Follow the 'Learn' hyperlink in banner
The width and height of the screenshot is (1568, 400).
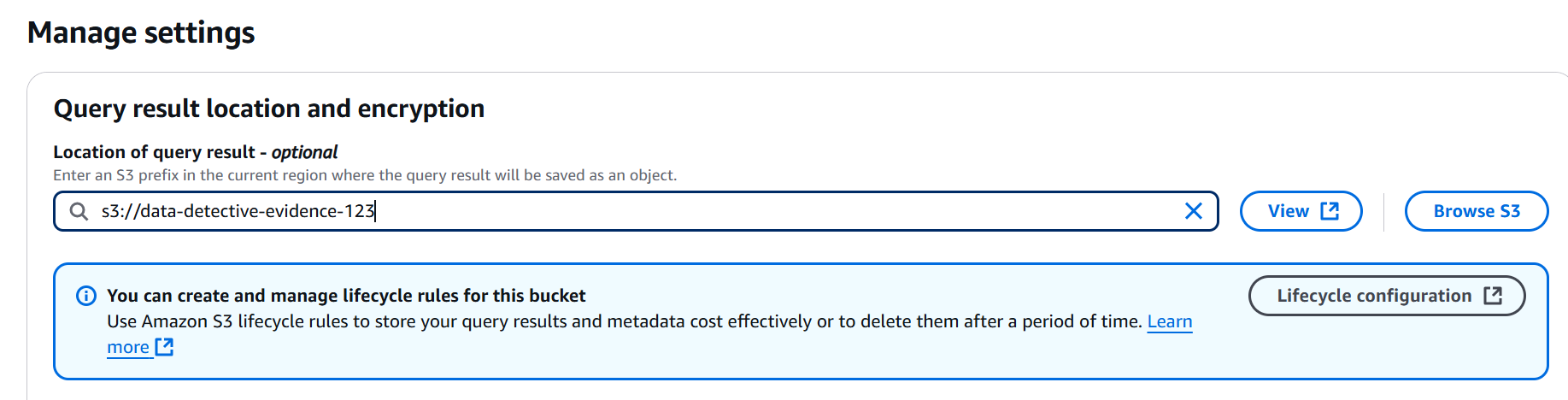pyautogui.click(x=1170, y=321)
